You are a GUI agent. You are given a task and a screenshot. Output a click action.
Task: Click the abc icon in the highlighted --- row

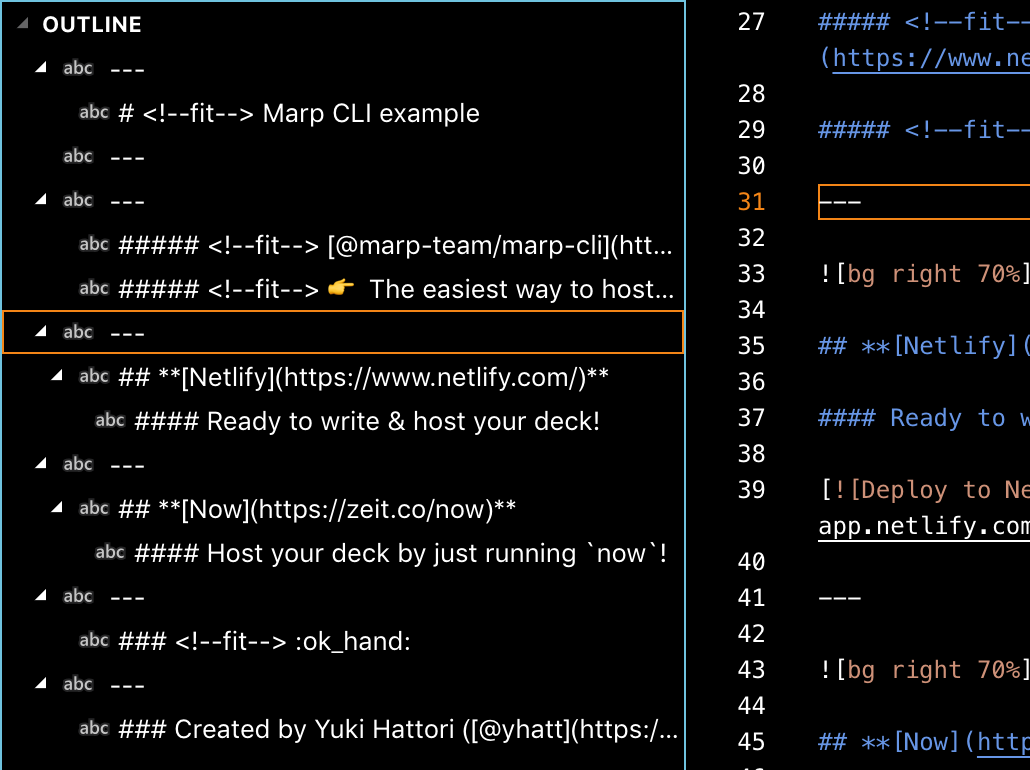click(x=78, y=332)
